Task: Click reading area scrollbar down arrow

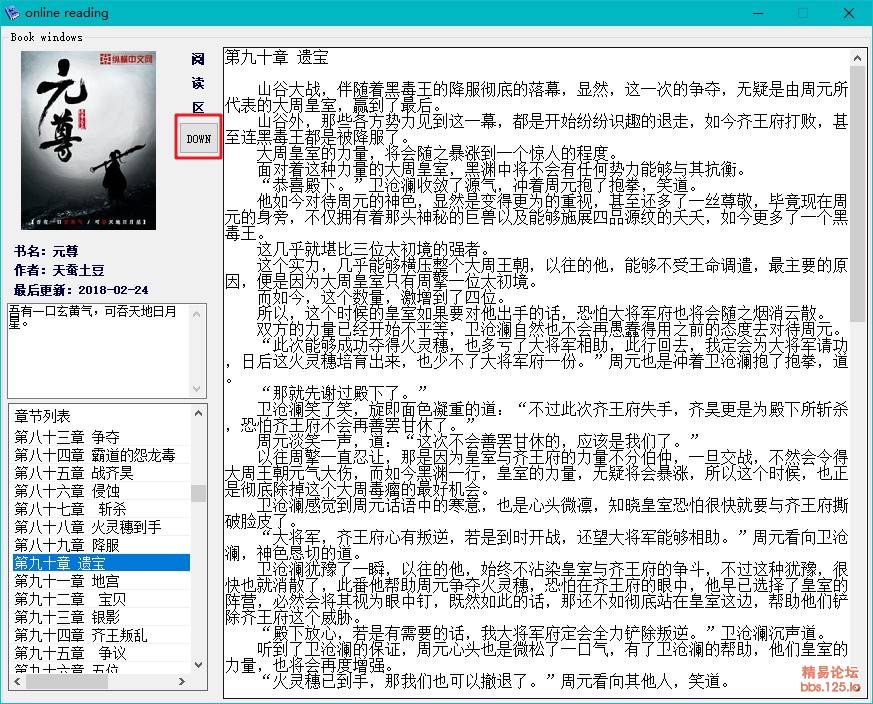Action: tap(857, 689)
